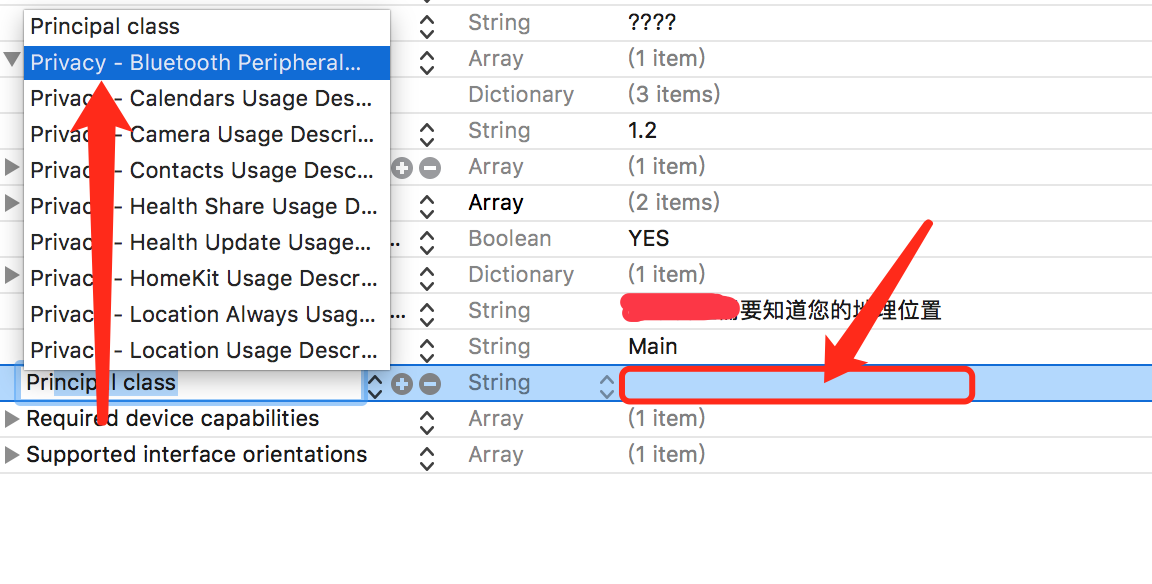The width and height of the screenshot is (1152, 584).
Task: Click plus button beside Contacts Usage list entry
Action: click(x=402, y=168)
